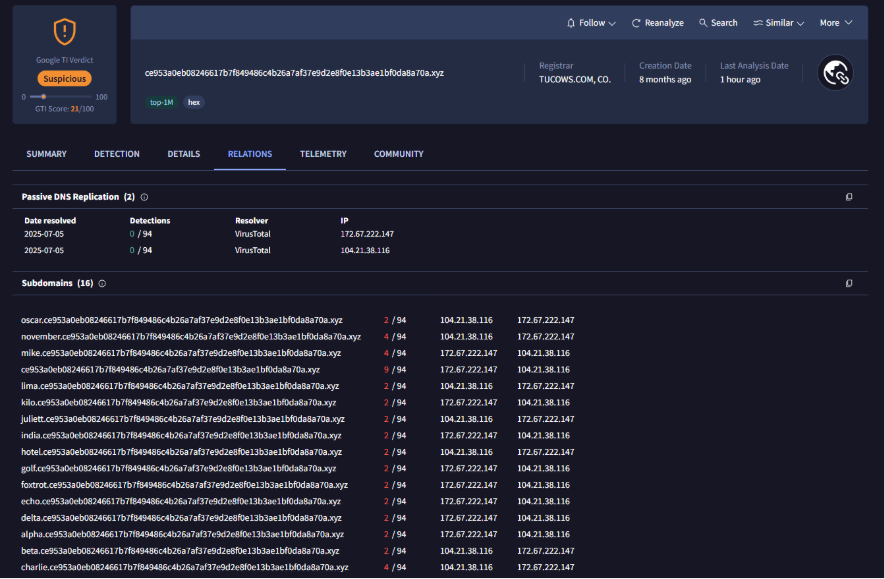Click IP 104.21.38.116 in Passive DNS
The width and height of the screenshot is (885, 579).
click(x=365, y=250)
